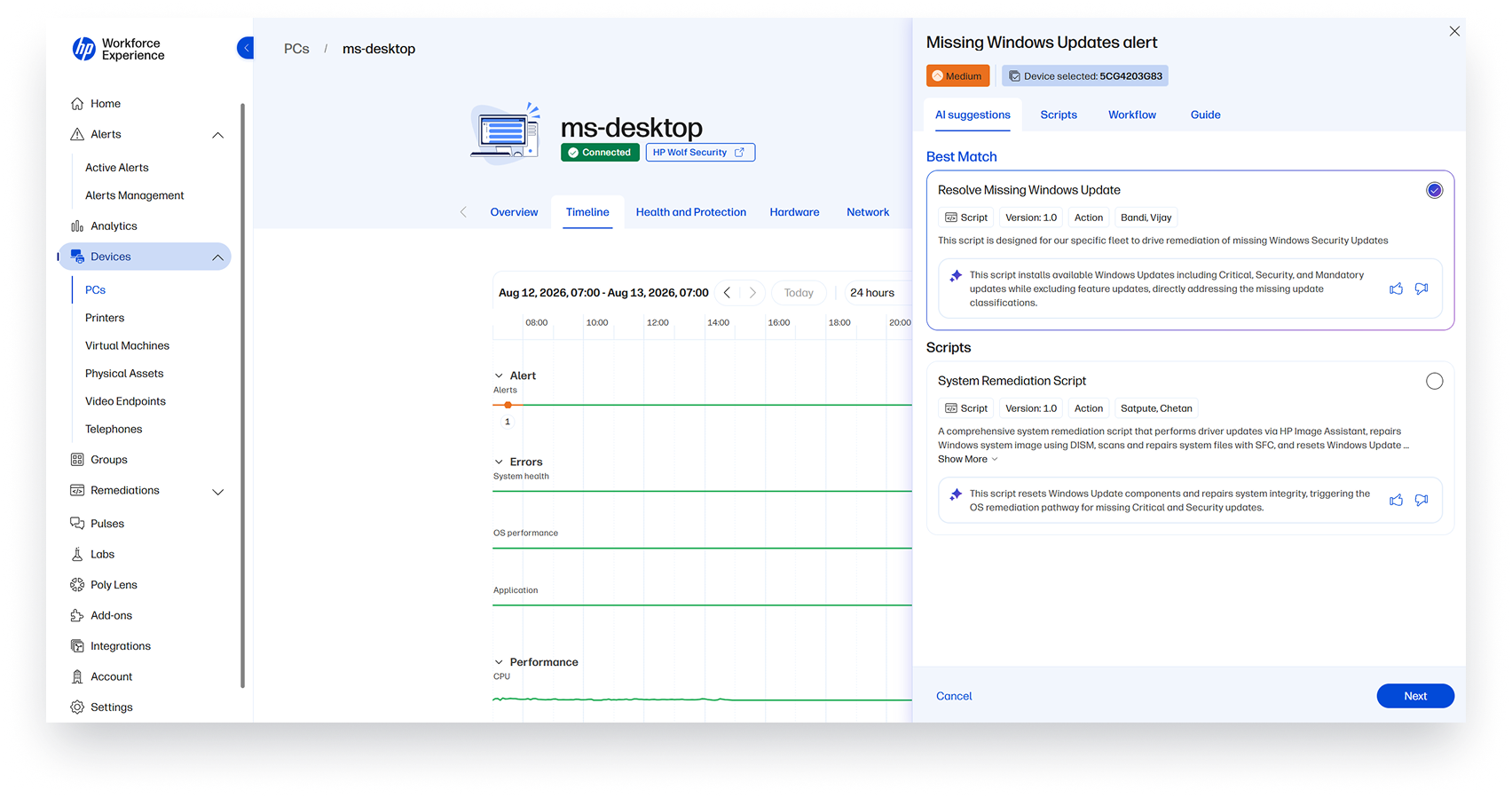Image resolution: width=1512 pixels, height=798 pixels.
Task: Click the Analytics bar chart icon
Action: point(77,226)
